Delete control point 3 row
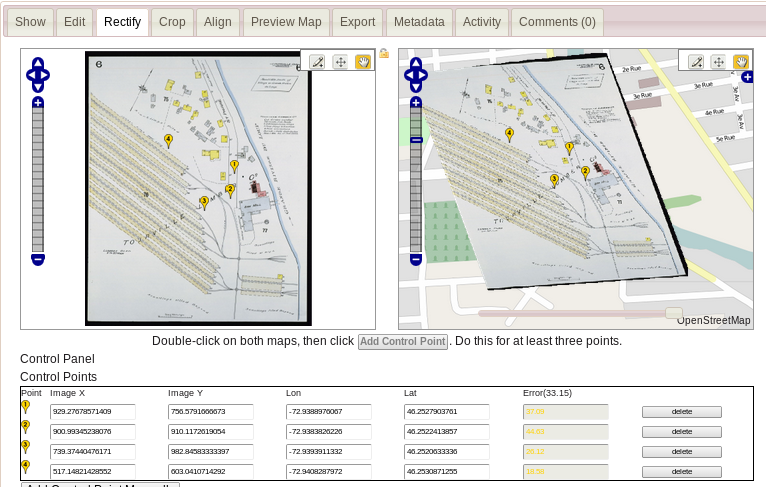 [x=681, y=452]
